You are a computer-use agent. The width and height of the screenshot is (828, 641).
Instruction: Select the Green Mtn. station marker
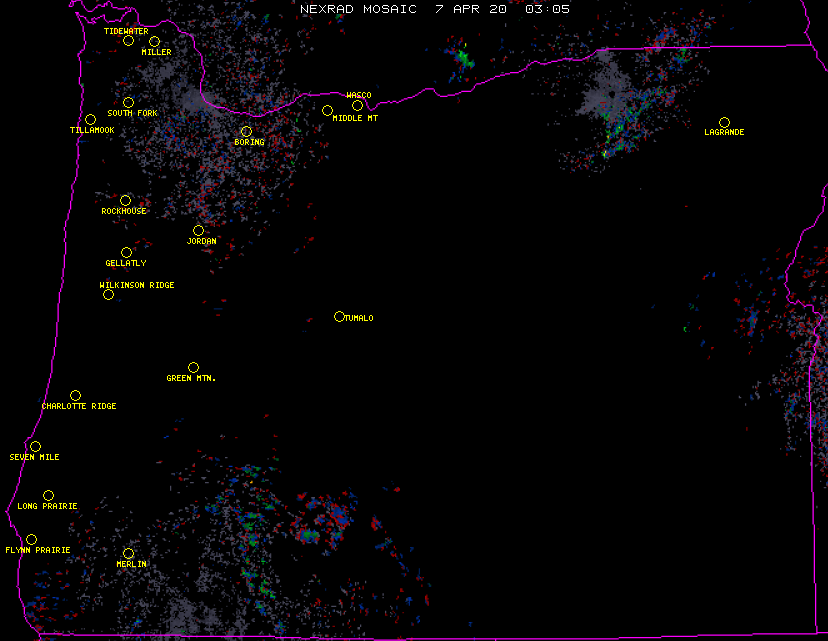[x=193, y=368]
